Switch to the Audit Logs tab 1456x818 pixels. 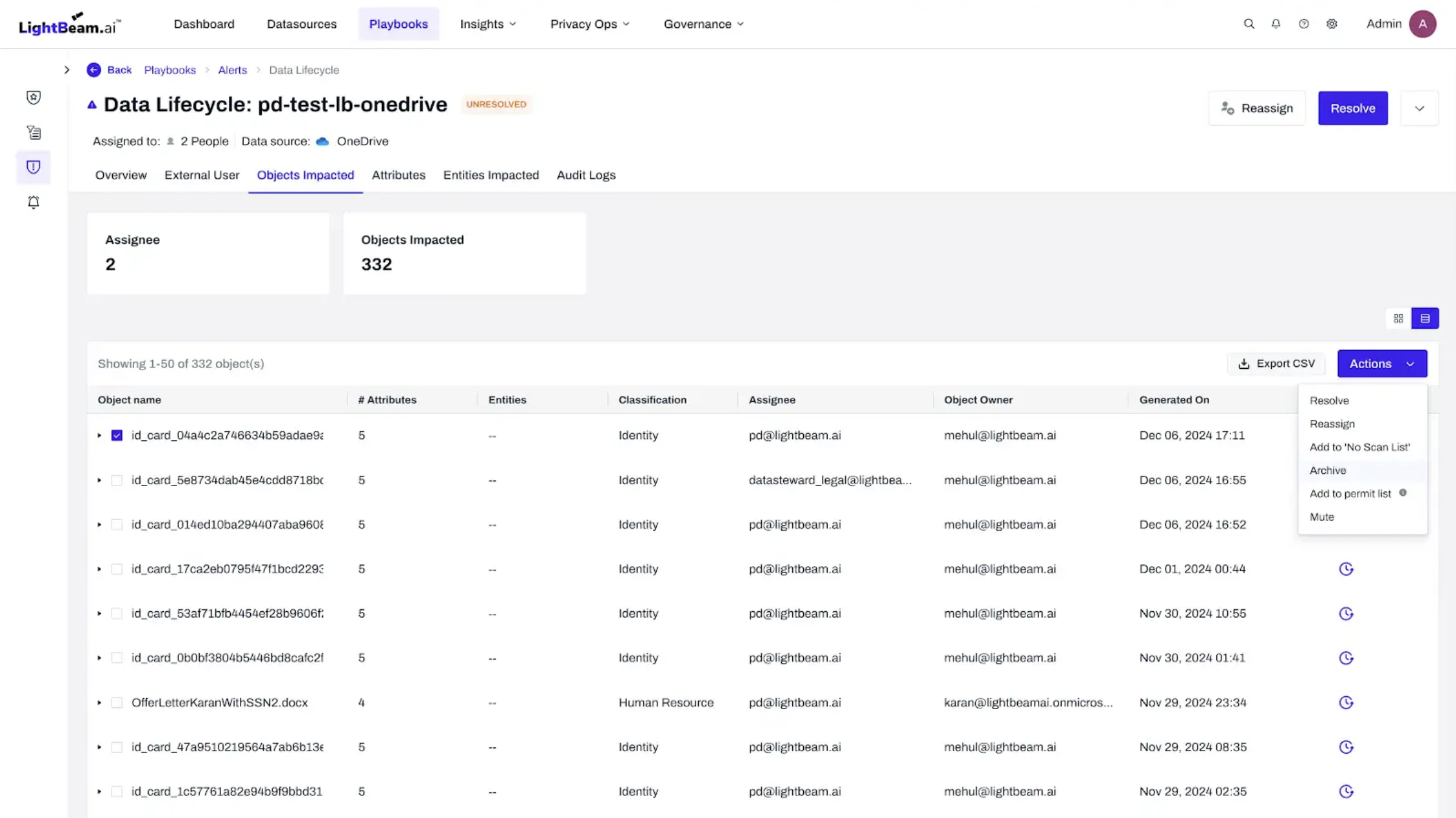coord(585,175)
